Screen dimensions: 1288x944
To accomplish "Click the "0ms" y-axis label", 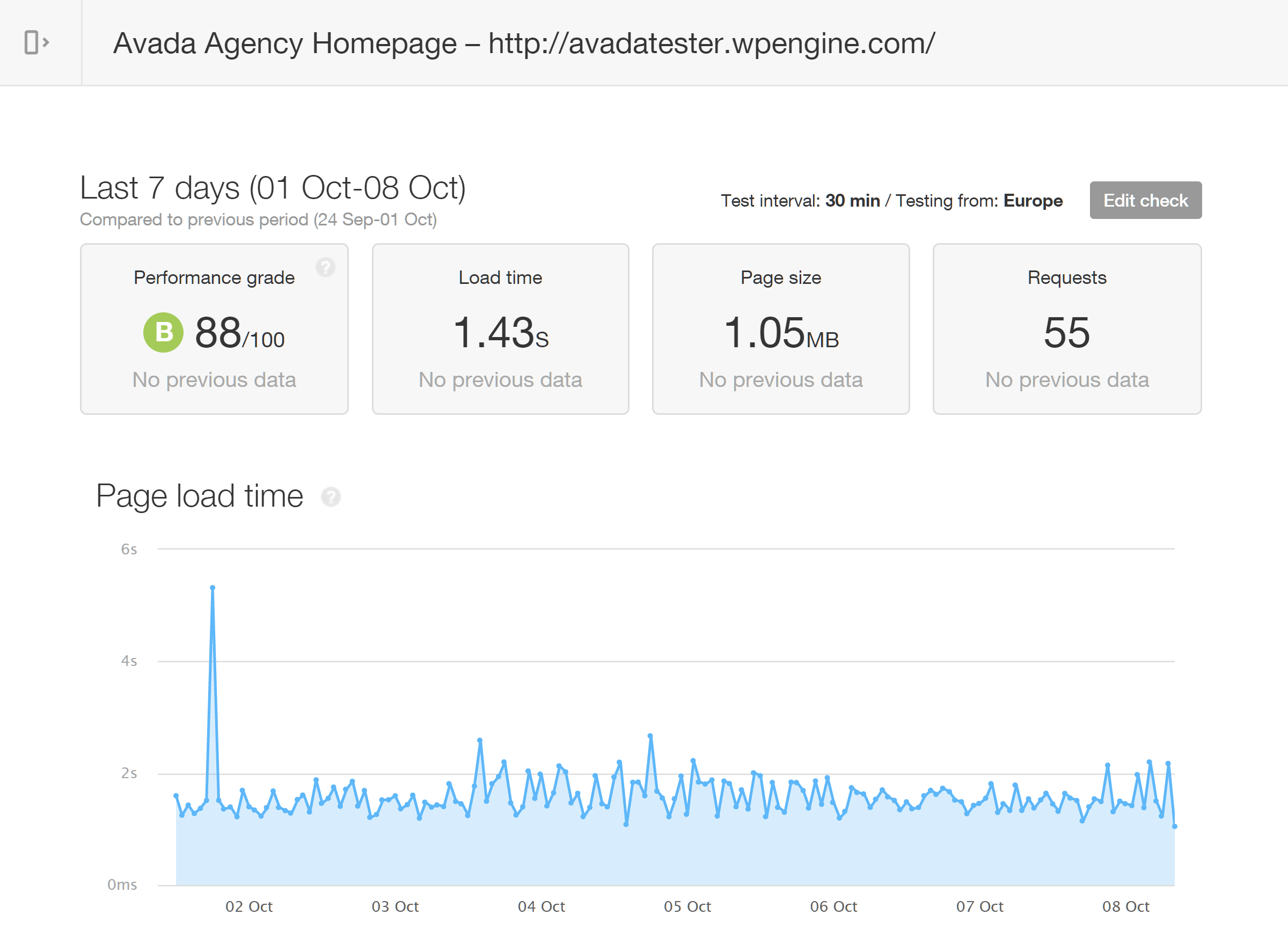I will (122, 884).
